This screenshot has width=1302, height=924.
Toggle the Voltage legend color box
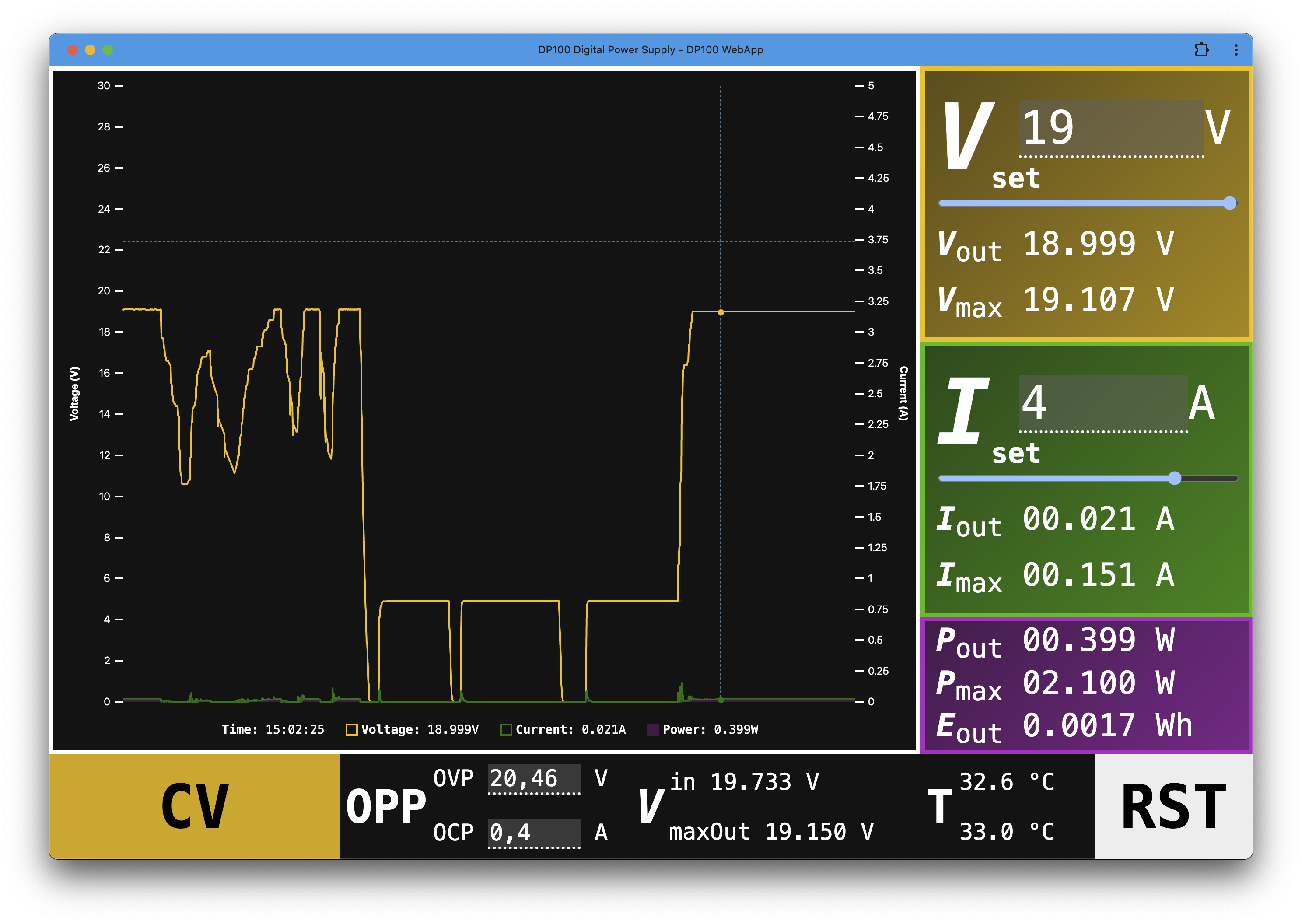351,729
